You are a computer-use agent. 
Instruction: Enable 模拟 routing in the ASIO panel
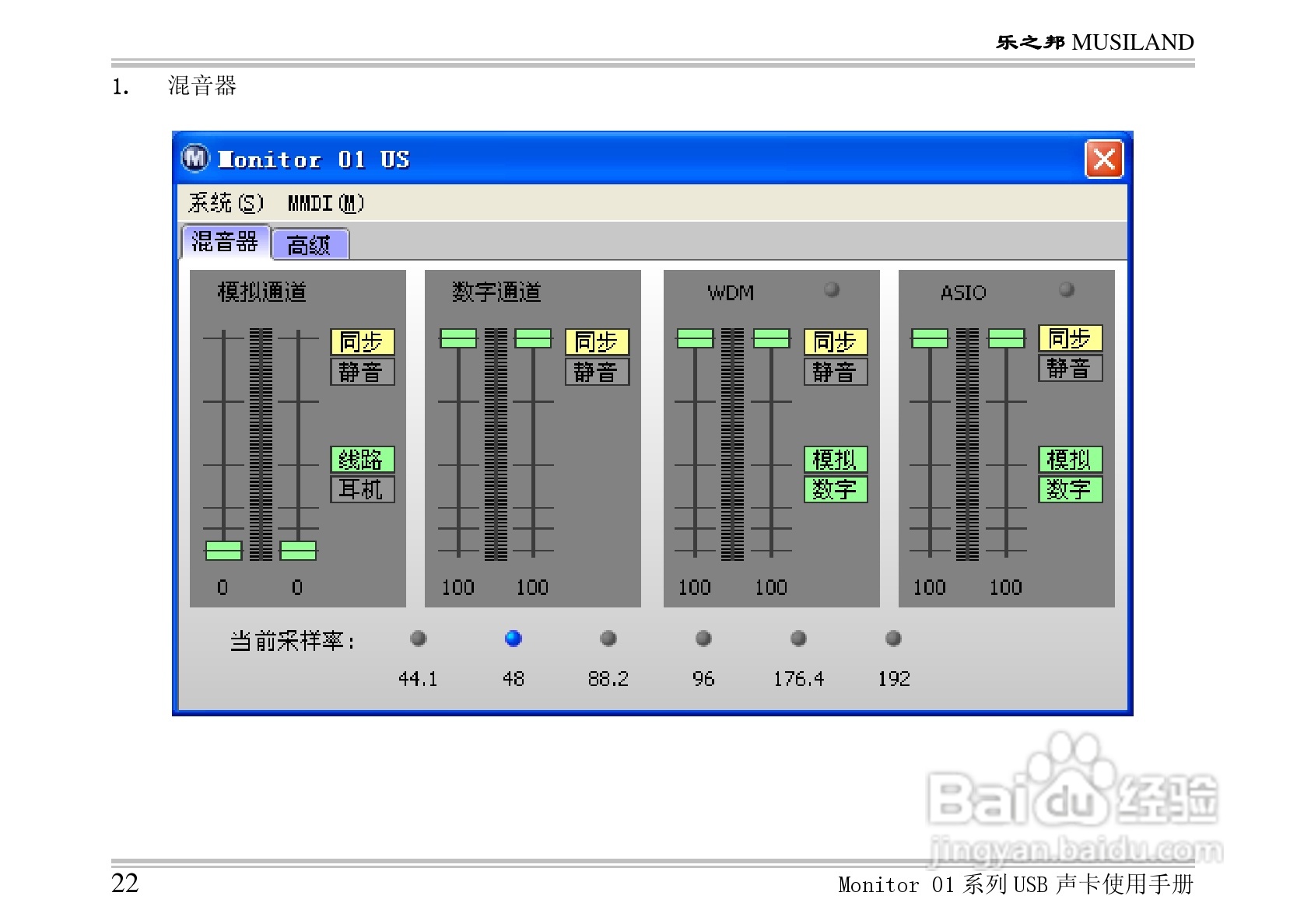pos(1071,460)
